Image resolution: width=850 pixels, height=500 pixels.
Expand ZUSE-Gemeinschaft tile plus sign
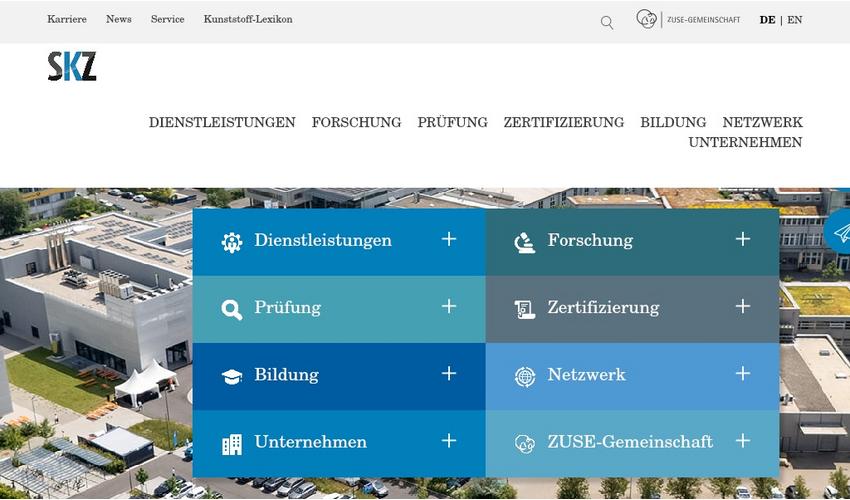coord(743,441)
